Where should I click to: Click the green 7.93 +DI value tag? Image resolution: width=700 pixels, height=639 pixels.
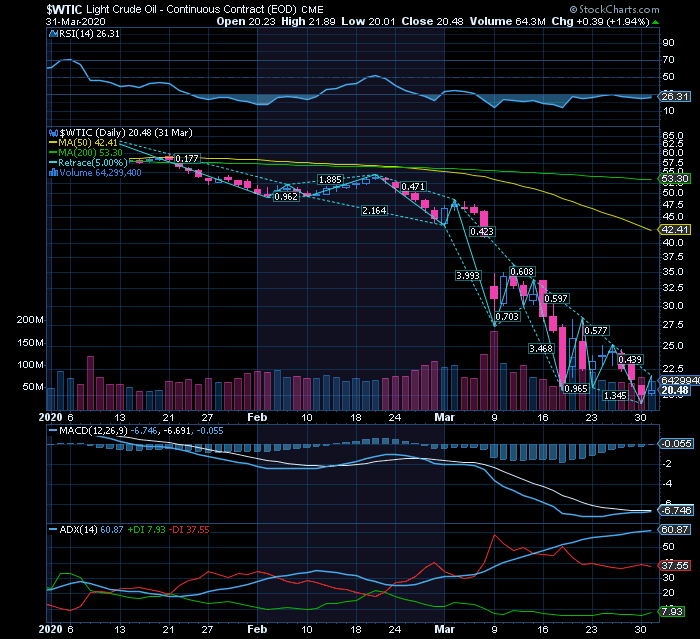point(671,611)
